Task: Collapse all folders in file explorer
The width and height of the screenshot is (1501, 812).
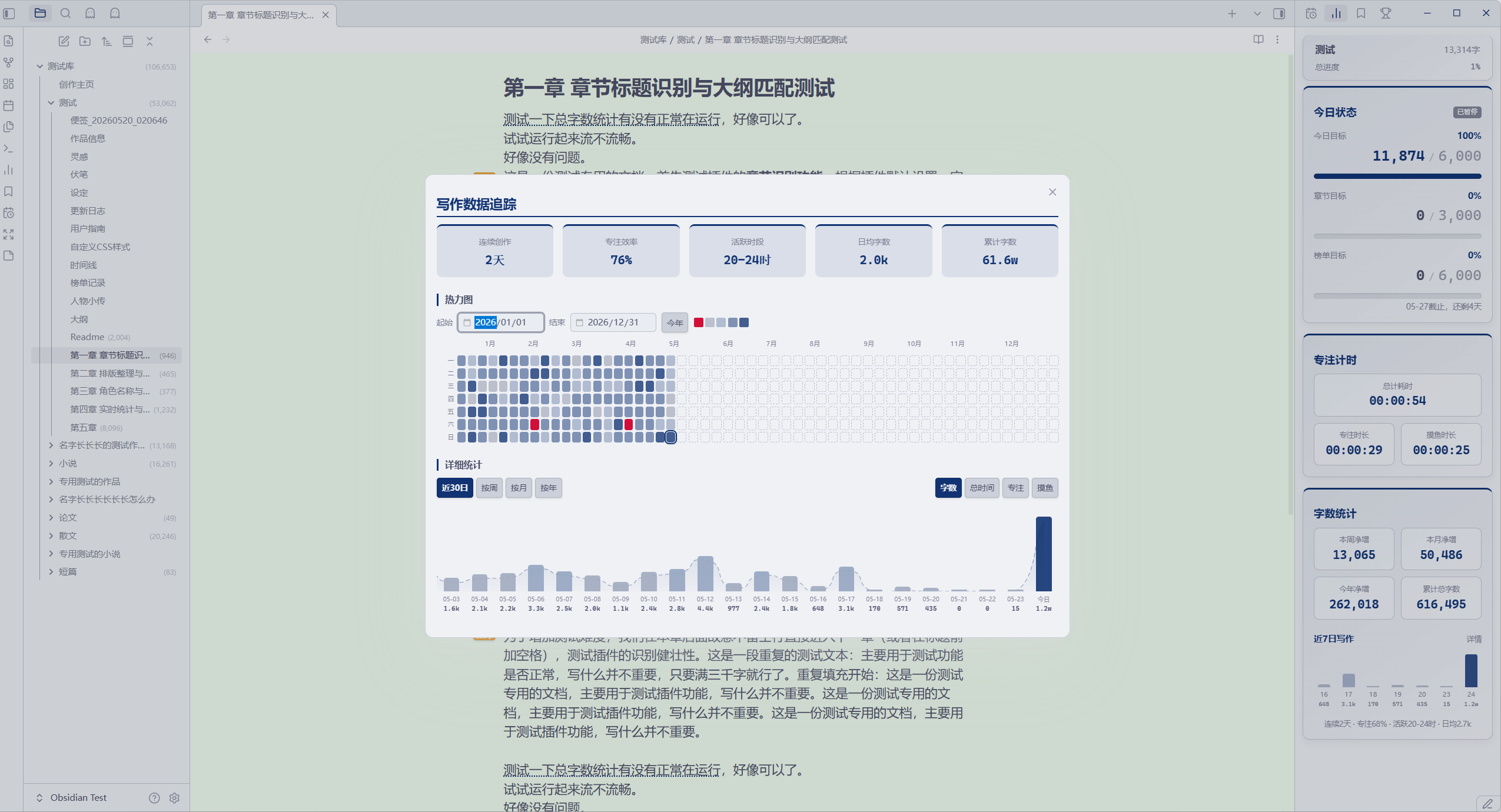Action: pos(150,41)
